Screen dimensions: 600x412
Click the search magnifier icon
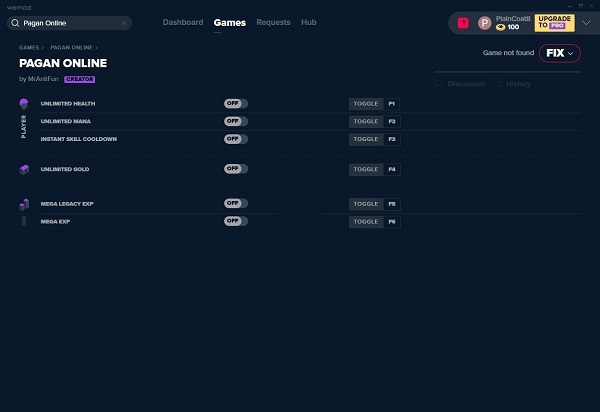15,23
